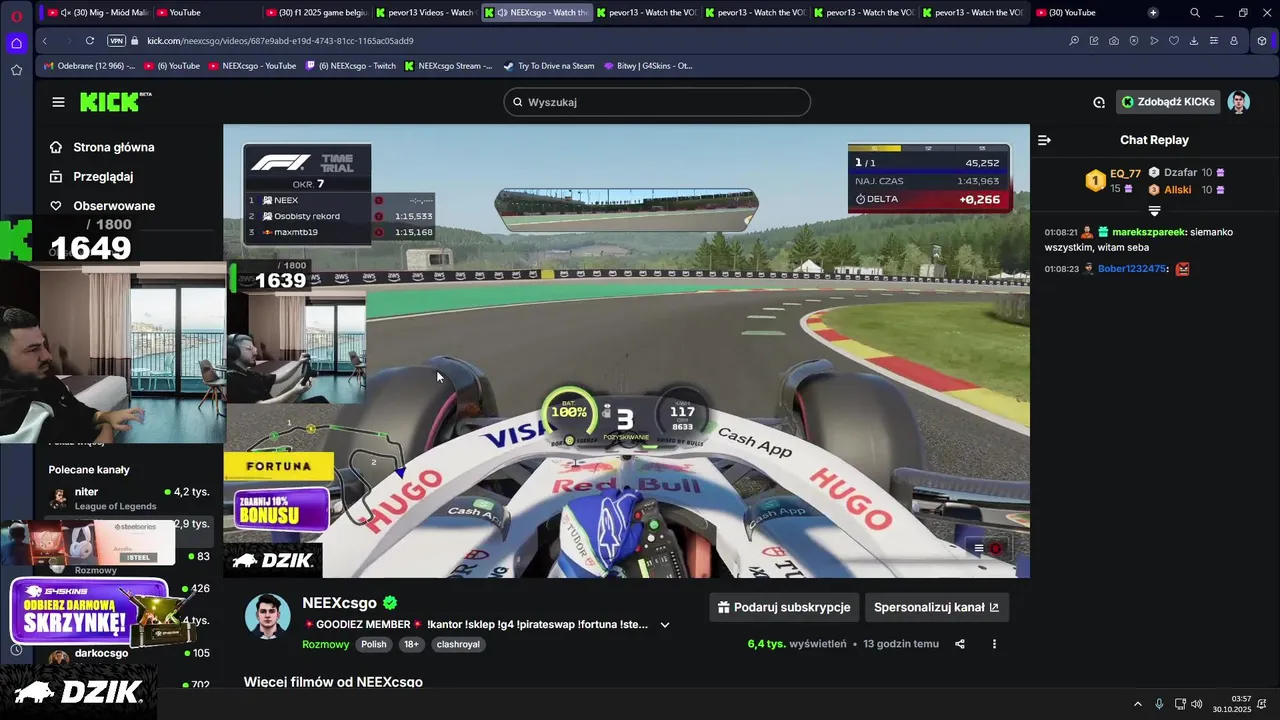This screenshot has height=720, width=1280.
Task: Toggle system volume from the taskbar speaker
Action: pos(1197,704)
